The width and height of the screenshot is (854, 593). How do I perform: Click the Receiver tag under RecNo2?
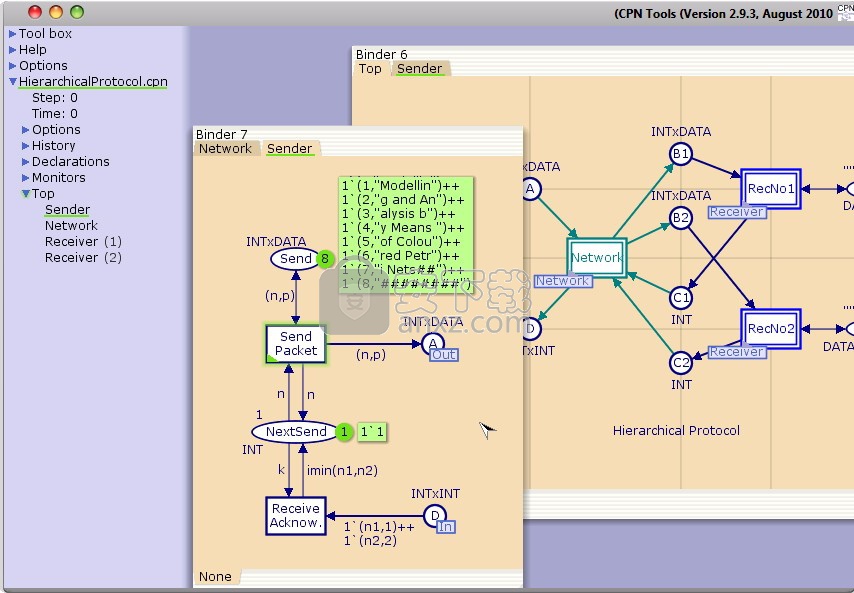pos(736,352)
